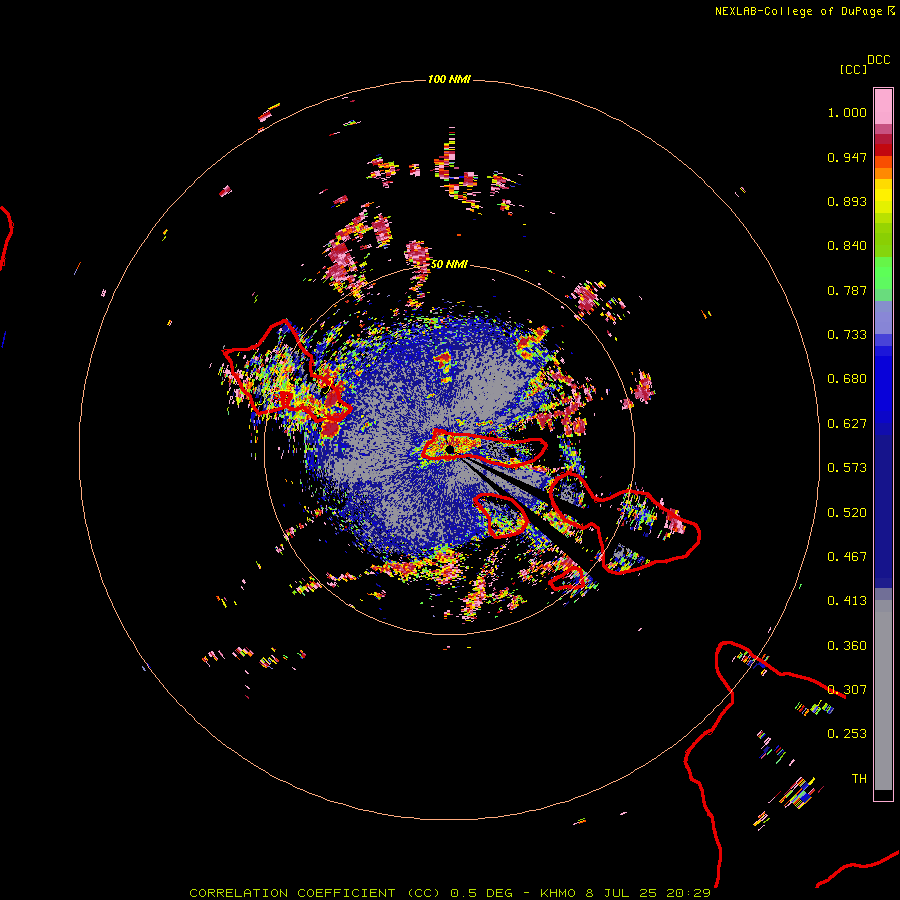
Task: Click the 0.733 color scale value
Action: [847, 335]
